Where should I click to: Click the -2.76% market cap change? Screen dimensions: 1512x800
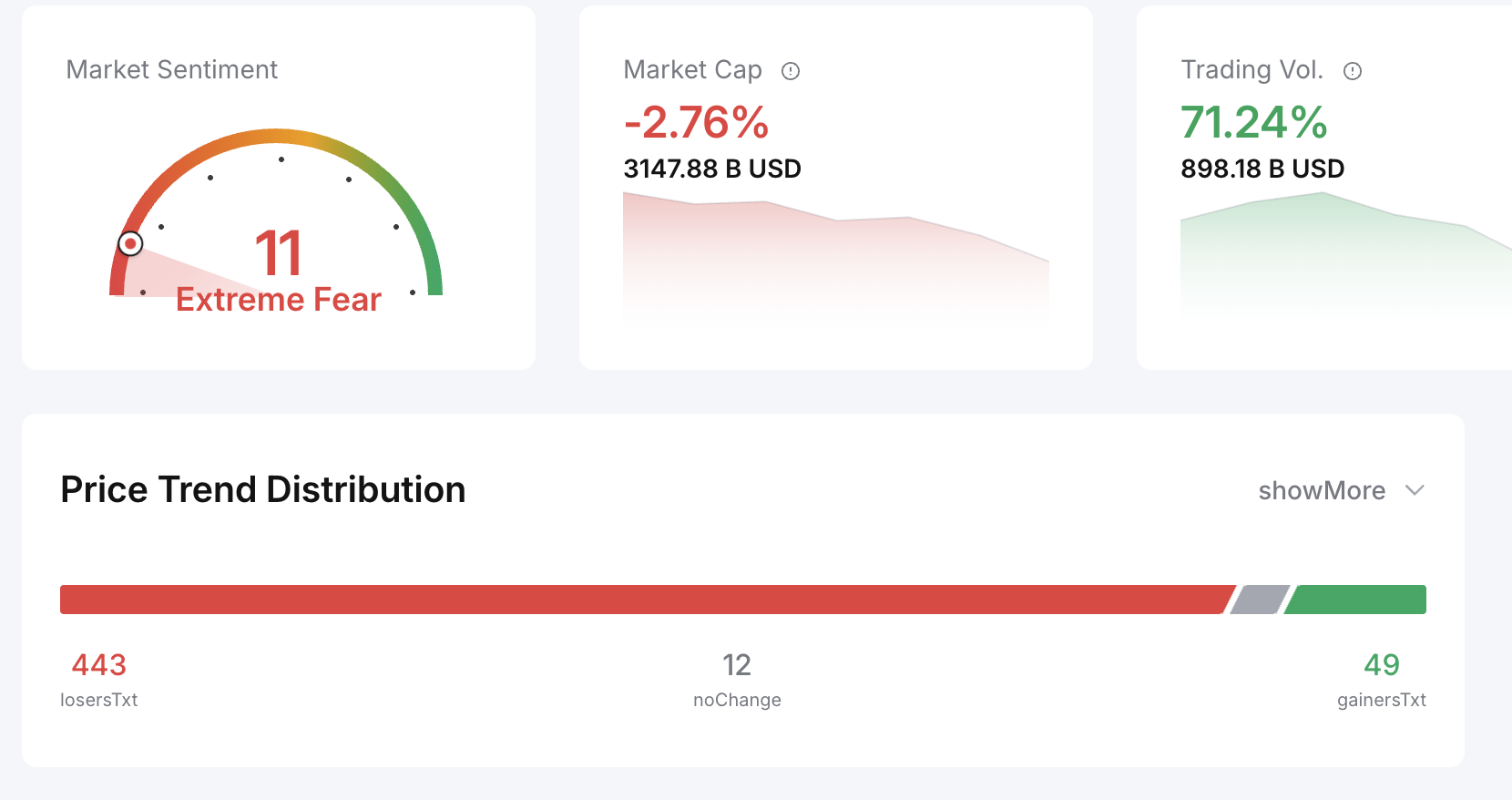(697, 122)
